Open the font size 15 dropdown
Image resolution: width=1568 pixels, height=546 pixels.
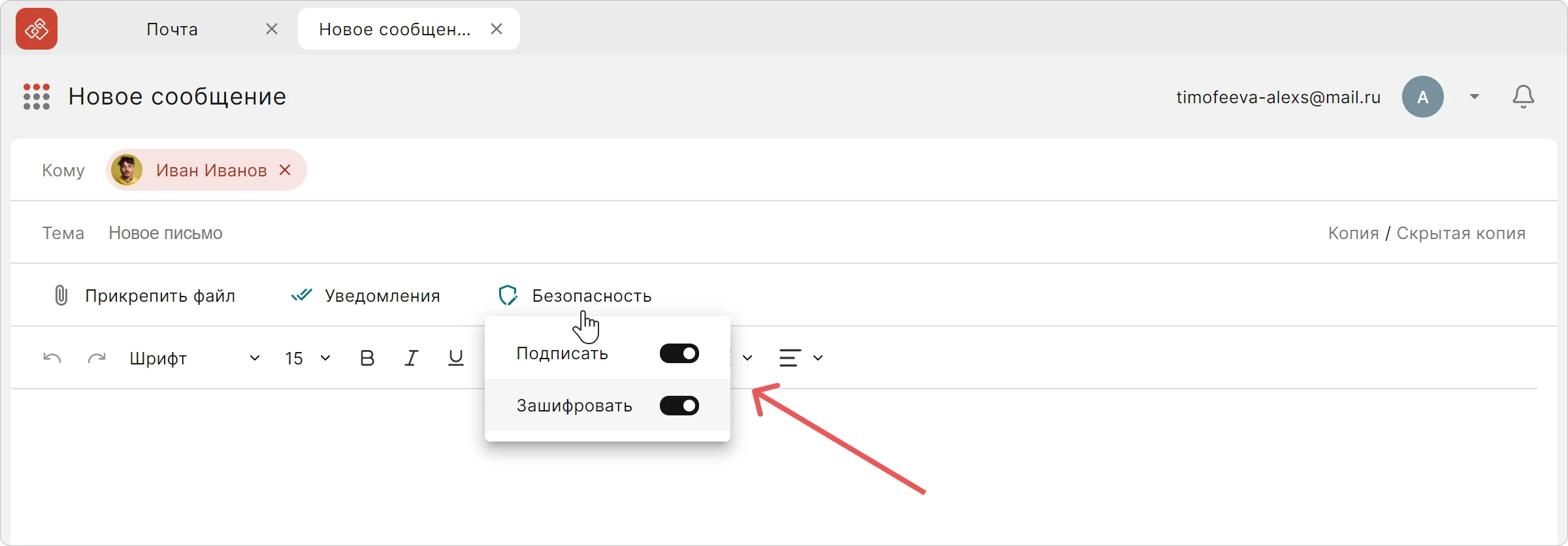pos(307,358)
